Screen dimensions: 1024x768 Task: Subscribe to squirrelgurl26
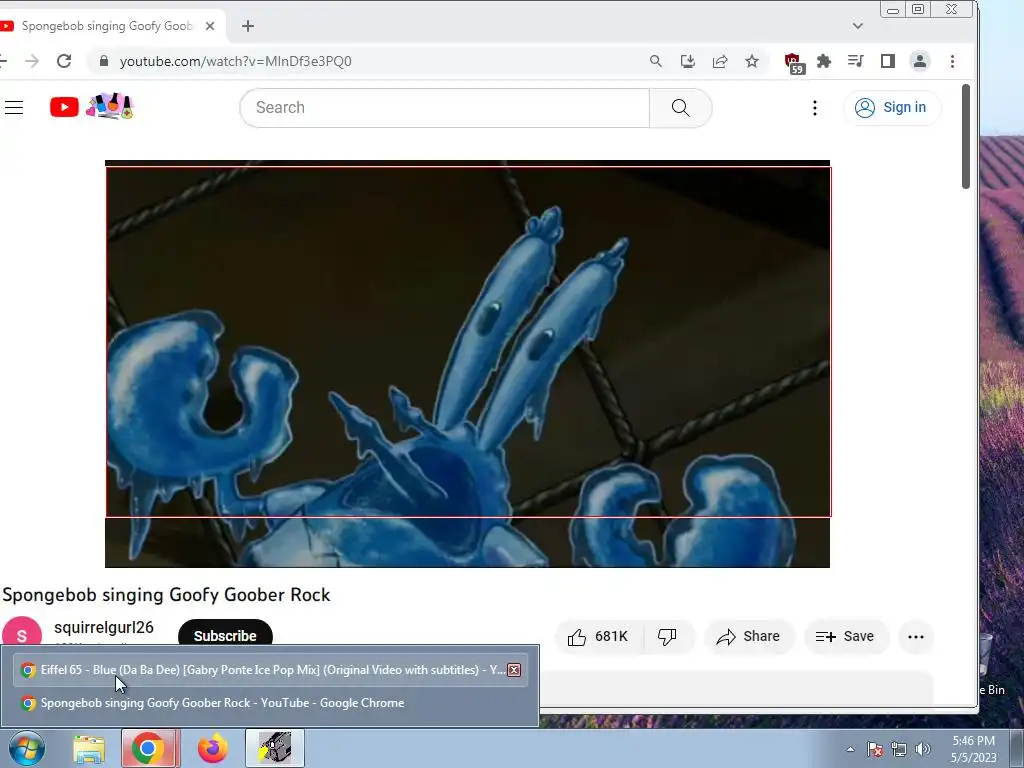point(225,634)
